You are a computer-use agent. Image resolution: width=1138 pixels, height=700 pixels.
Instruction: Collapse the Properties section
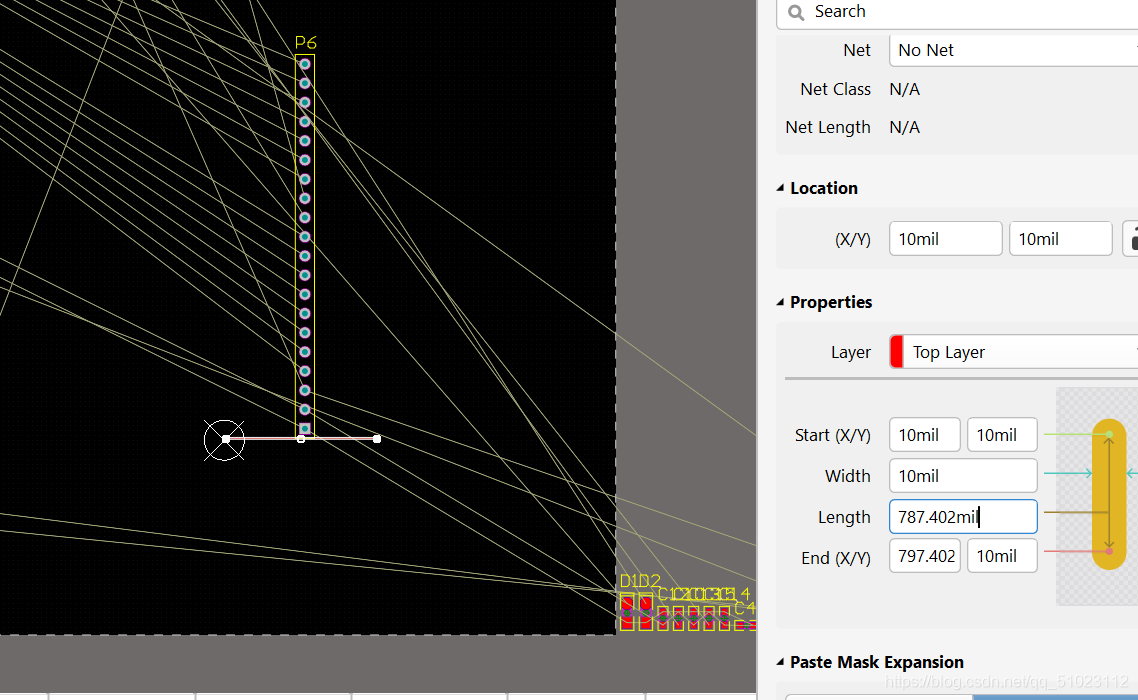point(781,302)
